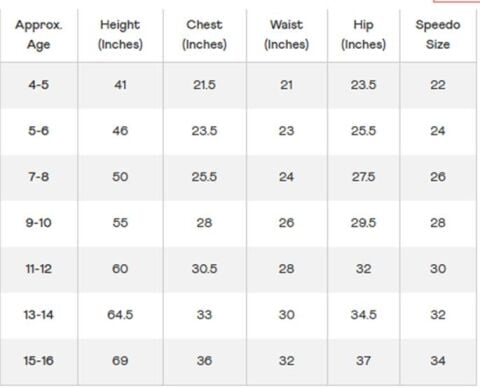Select the 13-14 age row cell
This screenshot has width=480, height=388.
pyautogui.click(x=39, y=315)
